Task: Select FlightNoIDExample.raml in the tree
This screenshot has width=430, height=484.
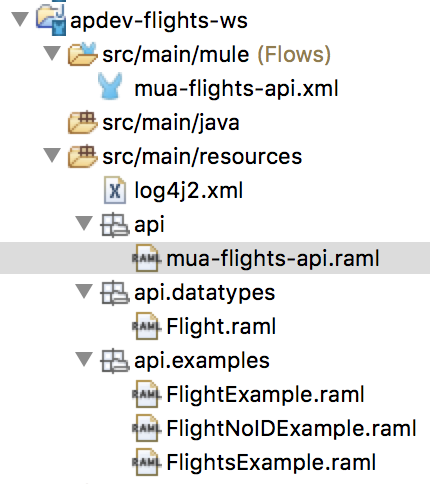Action: 291,428
